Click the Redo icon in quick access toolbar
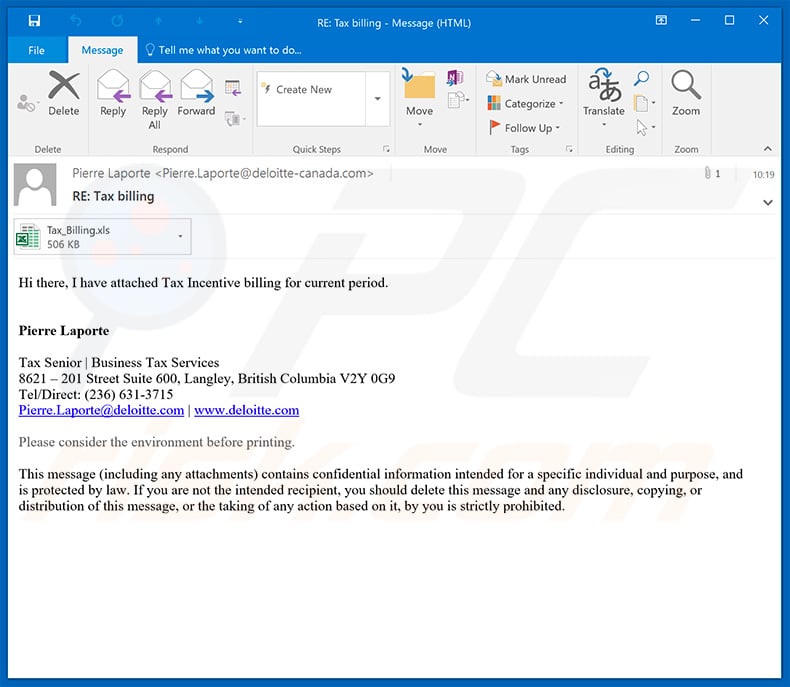The height and width of the screenshot is (687, 790). [x=117, y=21]
